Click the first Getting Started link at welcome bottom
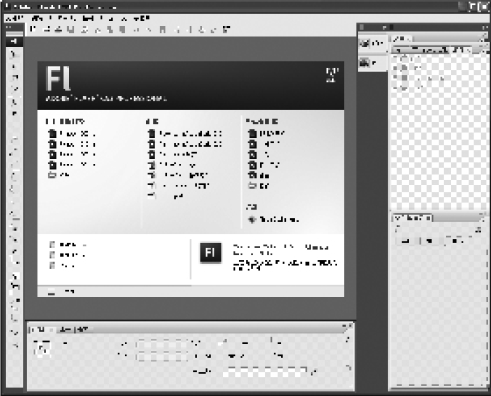Image resolution: width=491 pixels, height=396 pixels. pos(68,245)
